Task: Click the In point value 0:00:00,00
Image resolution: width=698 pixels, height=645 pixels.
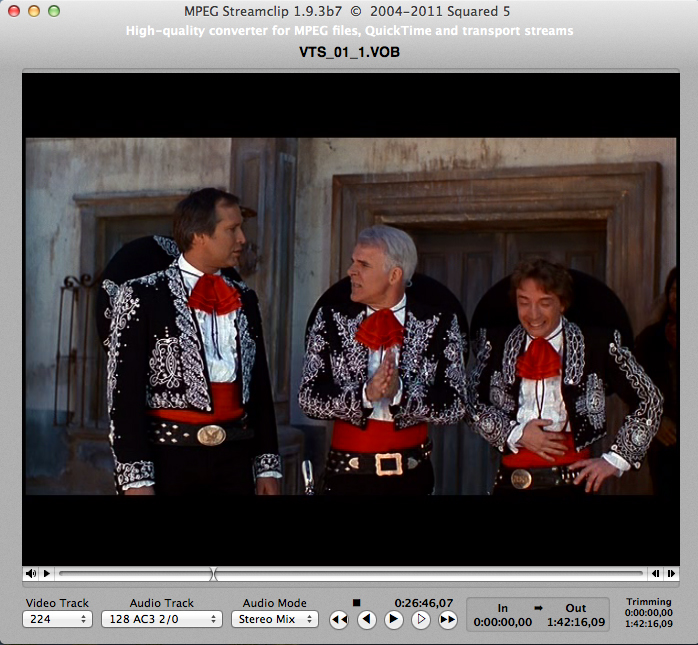Action: coord(503,622)
